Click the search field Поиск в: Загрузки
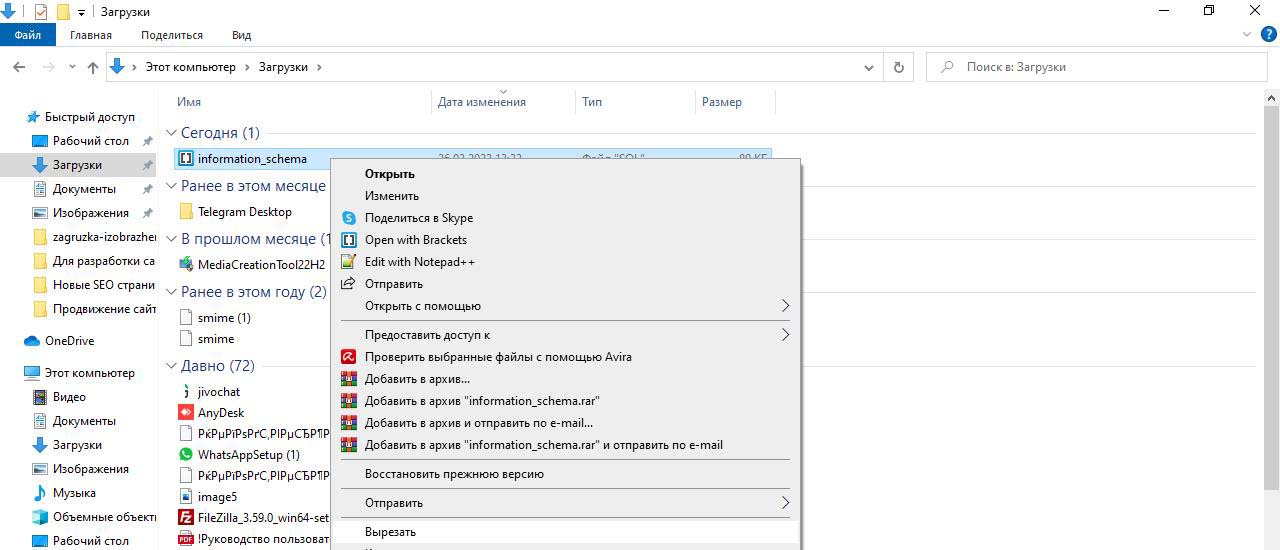Screen dimensions: 1280x550 1100,67
